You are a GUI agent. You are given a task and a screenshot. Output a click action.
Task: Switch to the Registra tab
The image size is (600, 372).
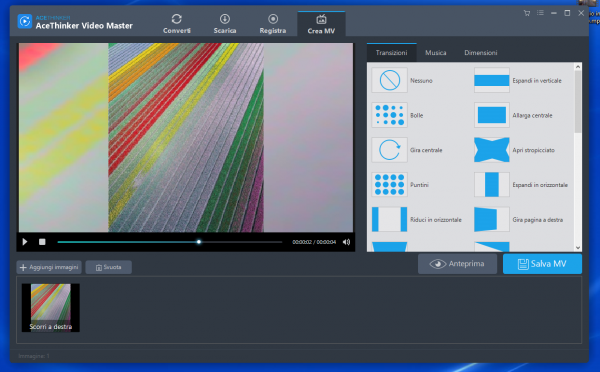[x=272, y=24]
